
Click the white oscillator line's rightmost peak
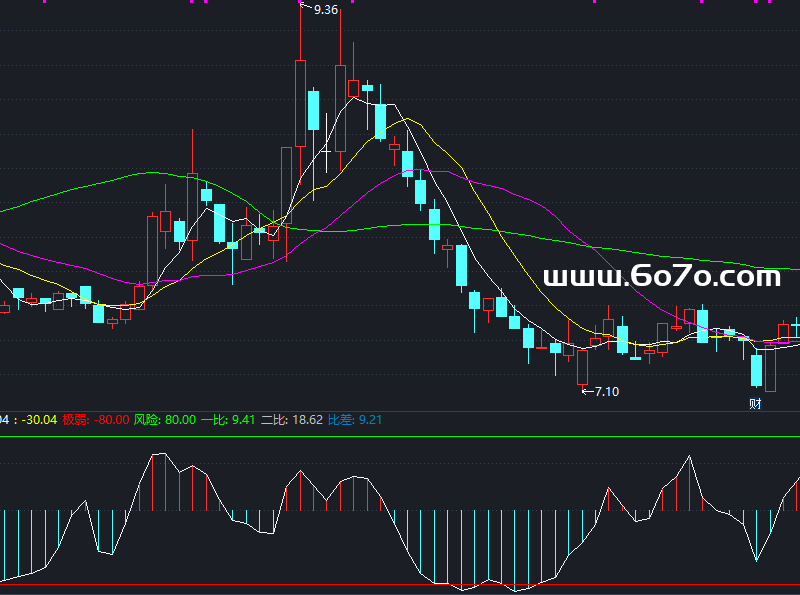[x=689, y=457]
